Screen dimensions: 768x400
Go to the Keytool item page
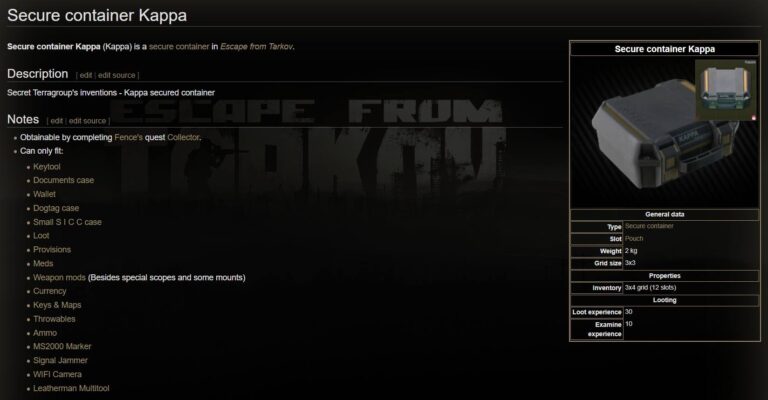pyautogui.click(x=47, y=167)
